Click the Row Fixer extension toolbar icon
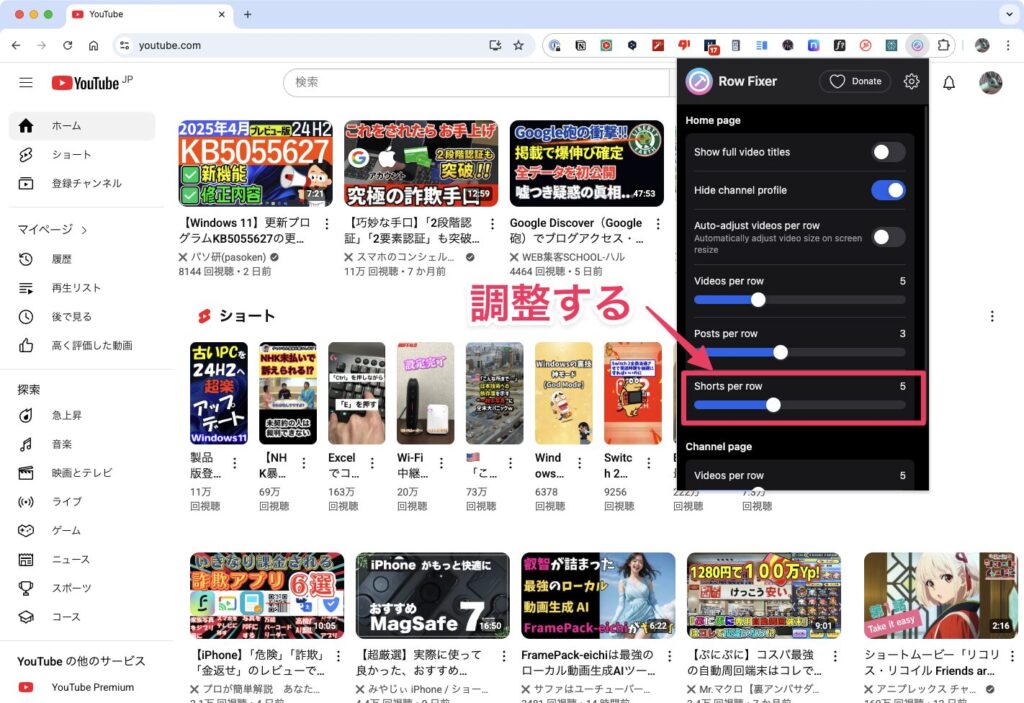The image size is (1024, 703). [x=918, y=45]
